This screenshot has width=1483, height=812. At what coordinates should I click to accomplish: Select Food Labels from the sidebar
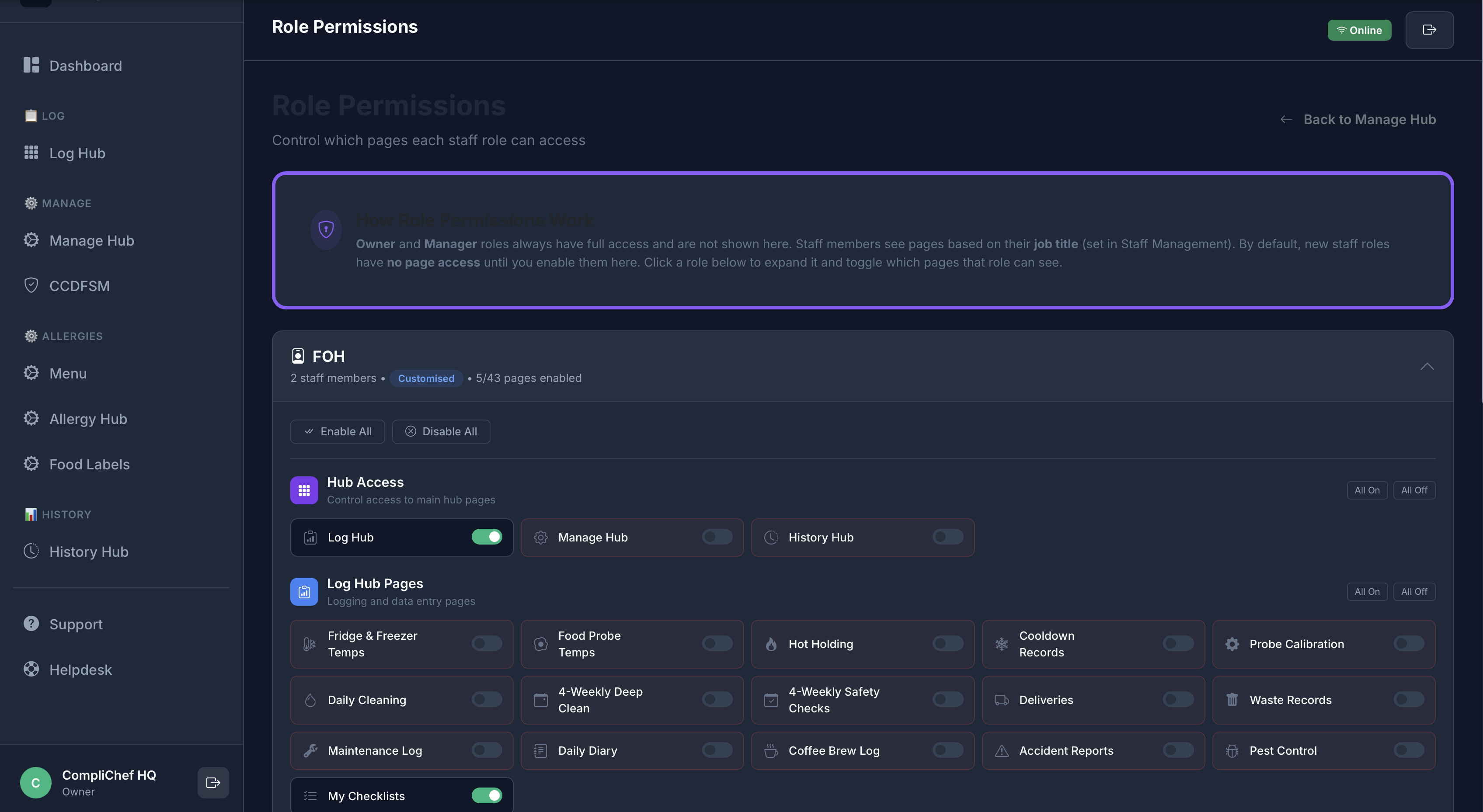point(89,464)
